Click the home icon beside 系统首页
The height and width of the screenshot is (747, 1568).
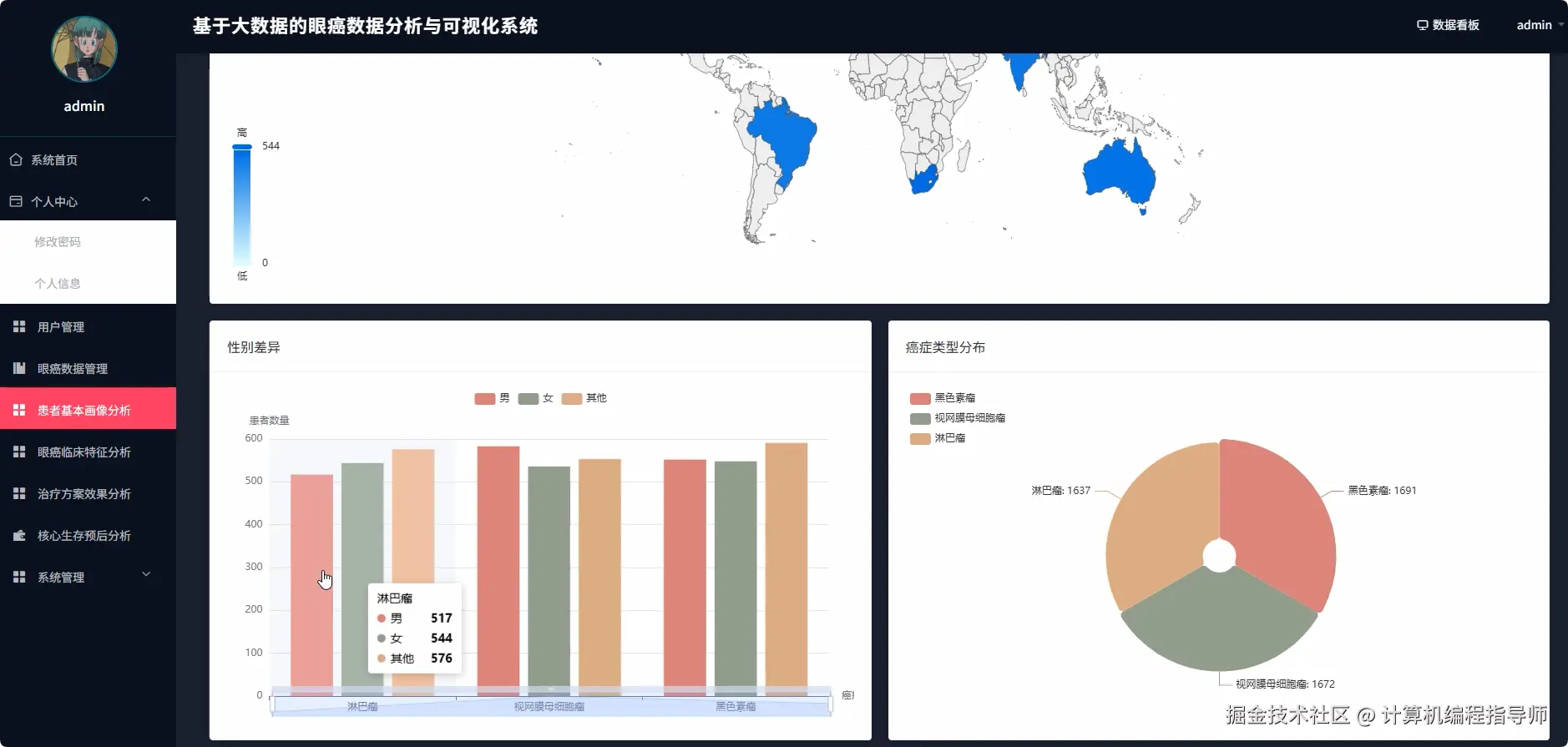[x=16, y=159]
